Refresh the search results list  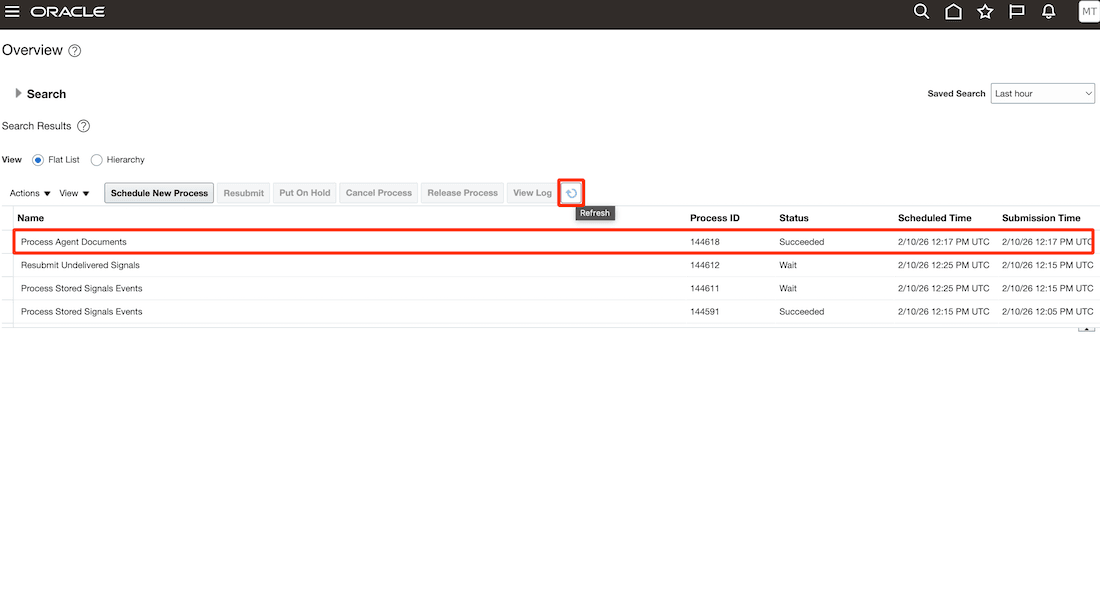point(571,192)
